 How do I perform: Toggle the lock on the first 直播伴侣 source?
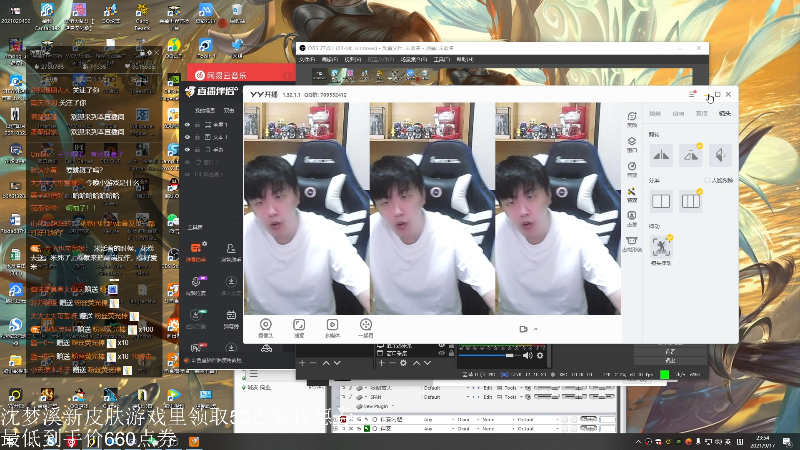tap(197, 124)
